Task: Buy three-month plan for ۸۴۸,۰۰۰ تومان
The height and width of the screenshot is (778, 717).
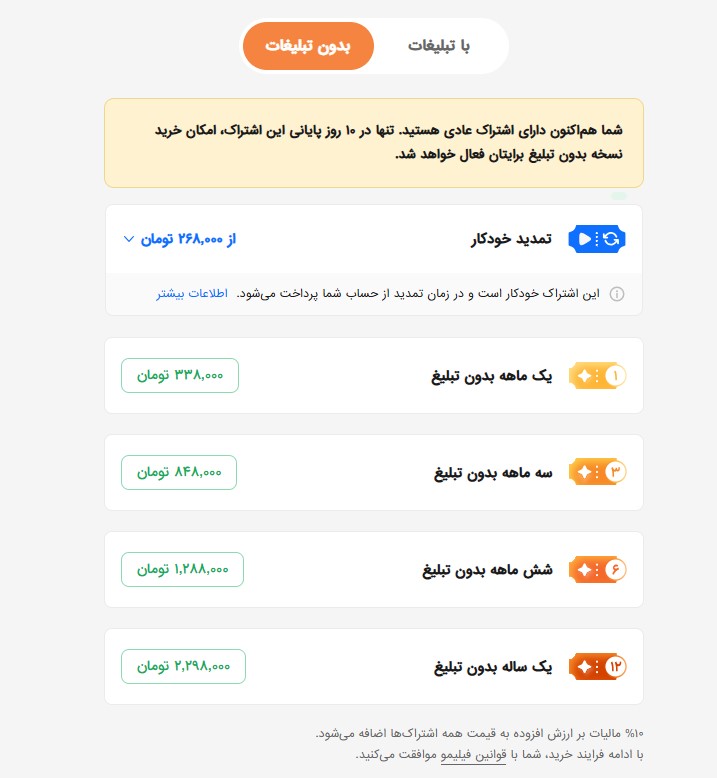Action: coord(179,472)
